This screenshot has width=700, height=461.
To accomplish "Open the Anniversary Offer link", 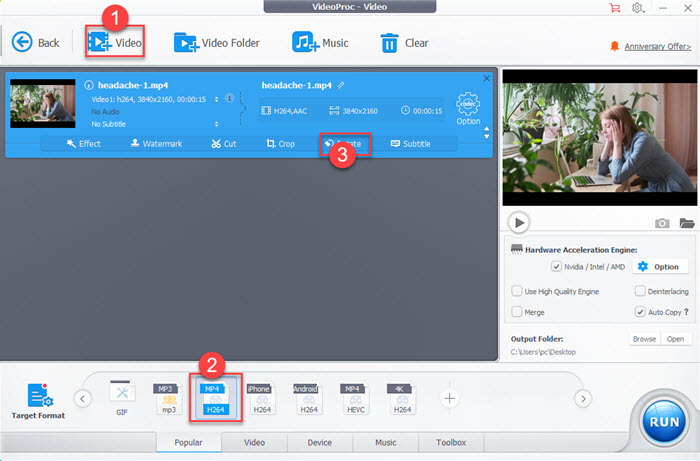I will 657,46.
